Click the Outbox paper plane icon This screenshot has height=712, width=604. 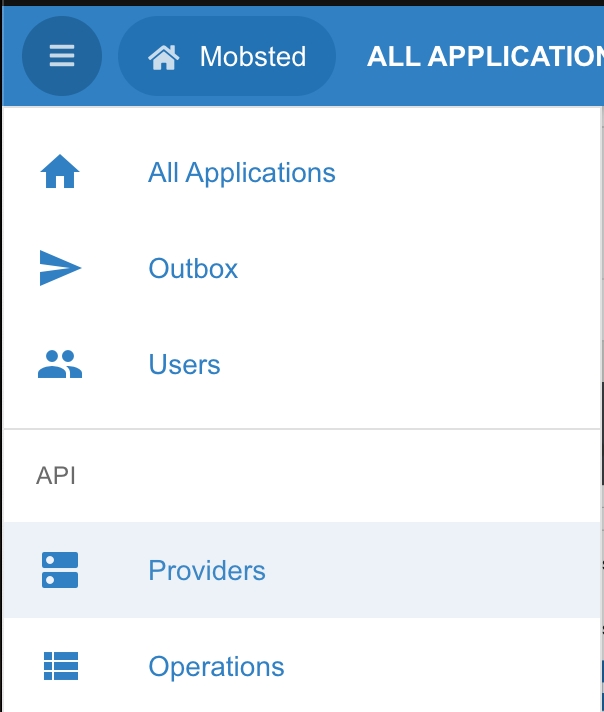[59, 269]
